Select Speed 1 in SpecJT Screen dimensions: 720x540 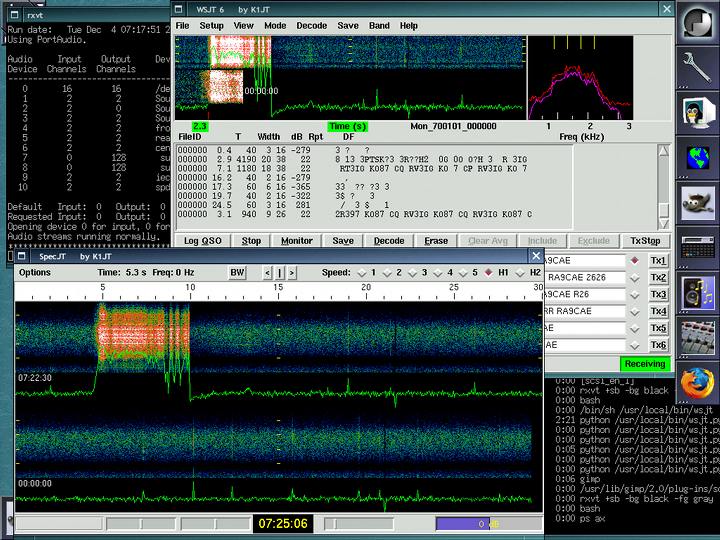[x=362, y=273]
